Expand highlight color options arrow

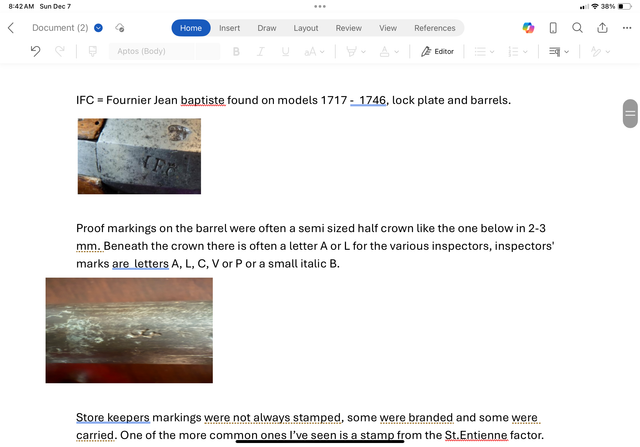(x=363, y=52)
